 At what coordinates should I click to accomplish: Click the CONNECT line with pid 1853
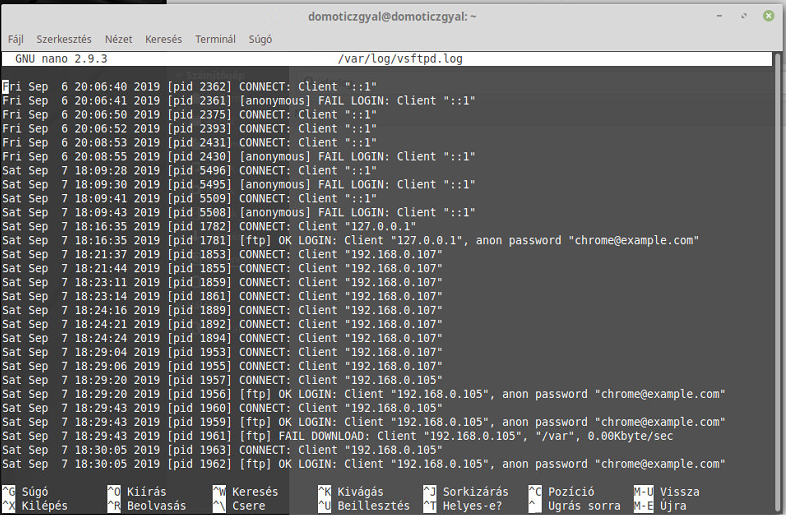[x=223, y=255]
